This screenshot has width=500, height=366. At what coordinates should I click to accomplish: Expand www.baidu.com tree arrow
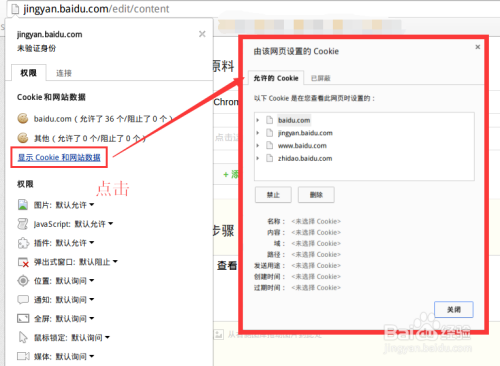click(258, 145)
